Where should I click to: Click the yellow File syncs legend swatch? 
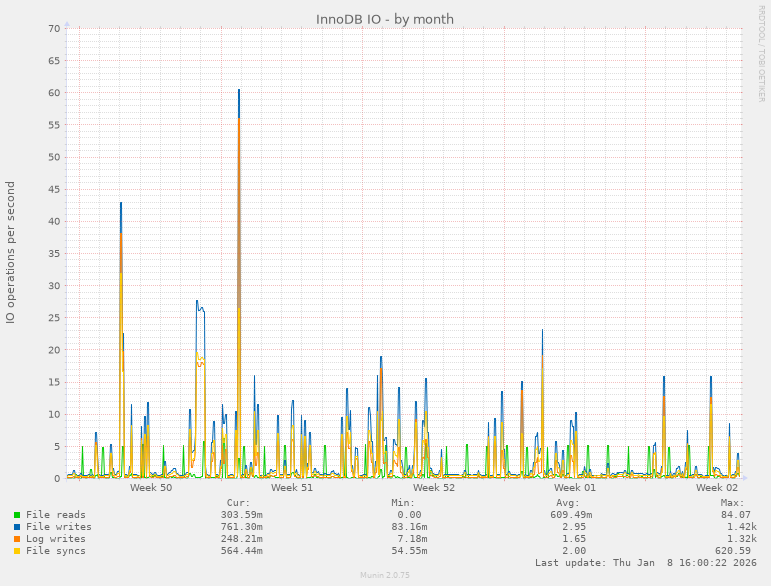coord(17,551)
